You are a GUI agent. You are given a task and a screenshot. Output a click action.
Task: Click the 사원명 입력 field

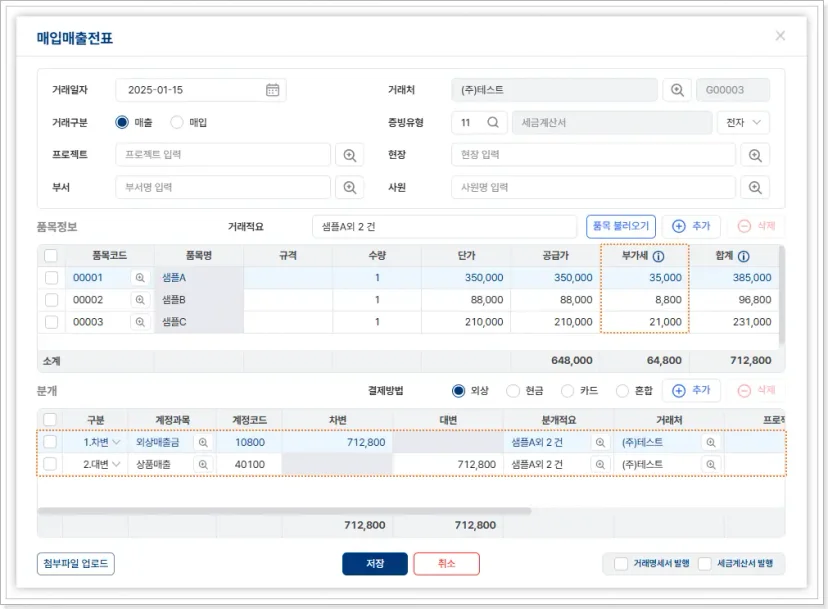(593, 187)
